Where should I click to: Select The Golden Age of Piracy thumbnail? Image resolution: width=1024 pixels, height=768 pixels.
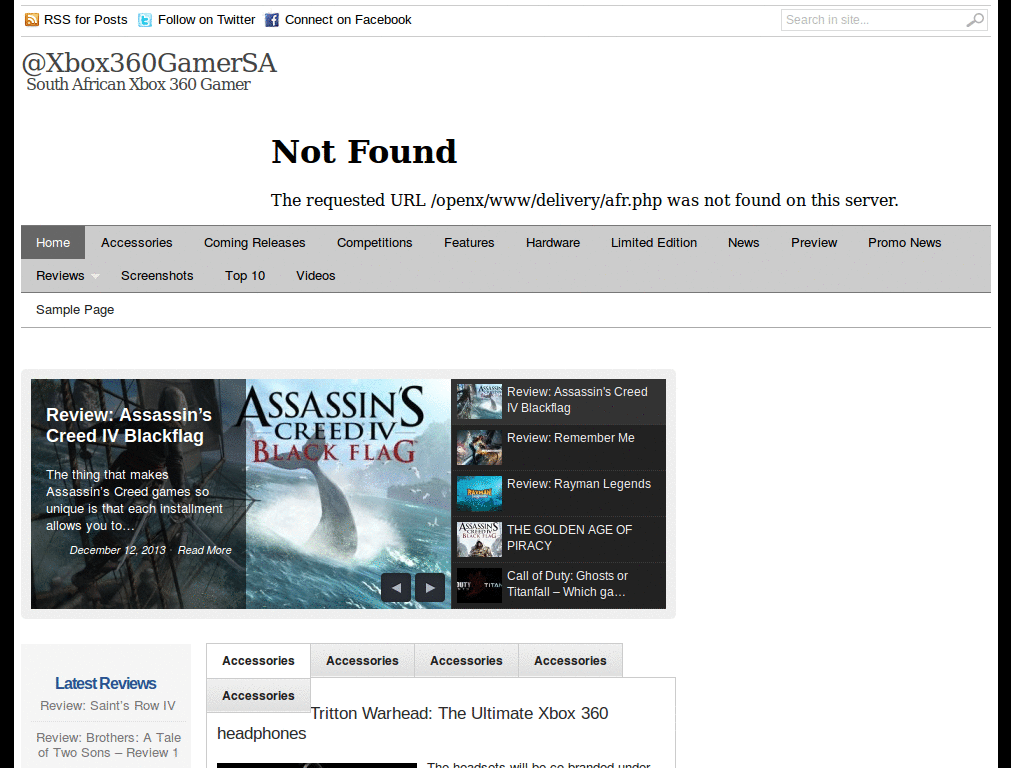click(x=479, y=539)
